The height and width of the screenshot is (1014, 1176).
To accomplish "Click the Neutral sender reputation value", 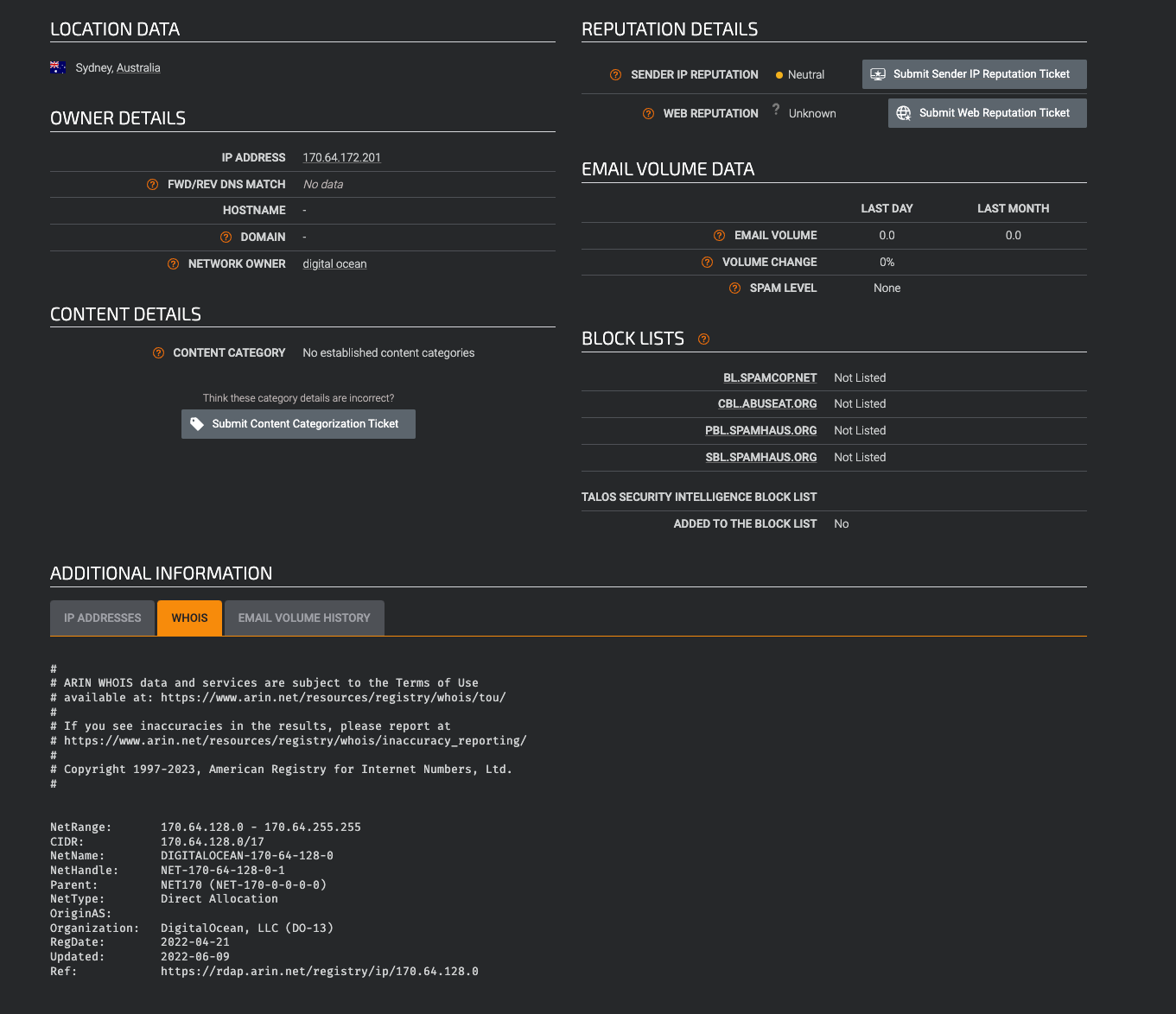I will pyautogui.click(x=806, y=75).
